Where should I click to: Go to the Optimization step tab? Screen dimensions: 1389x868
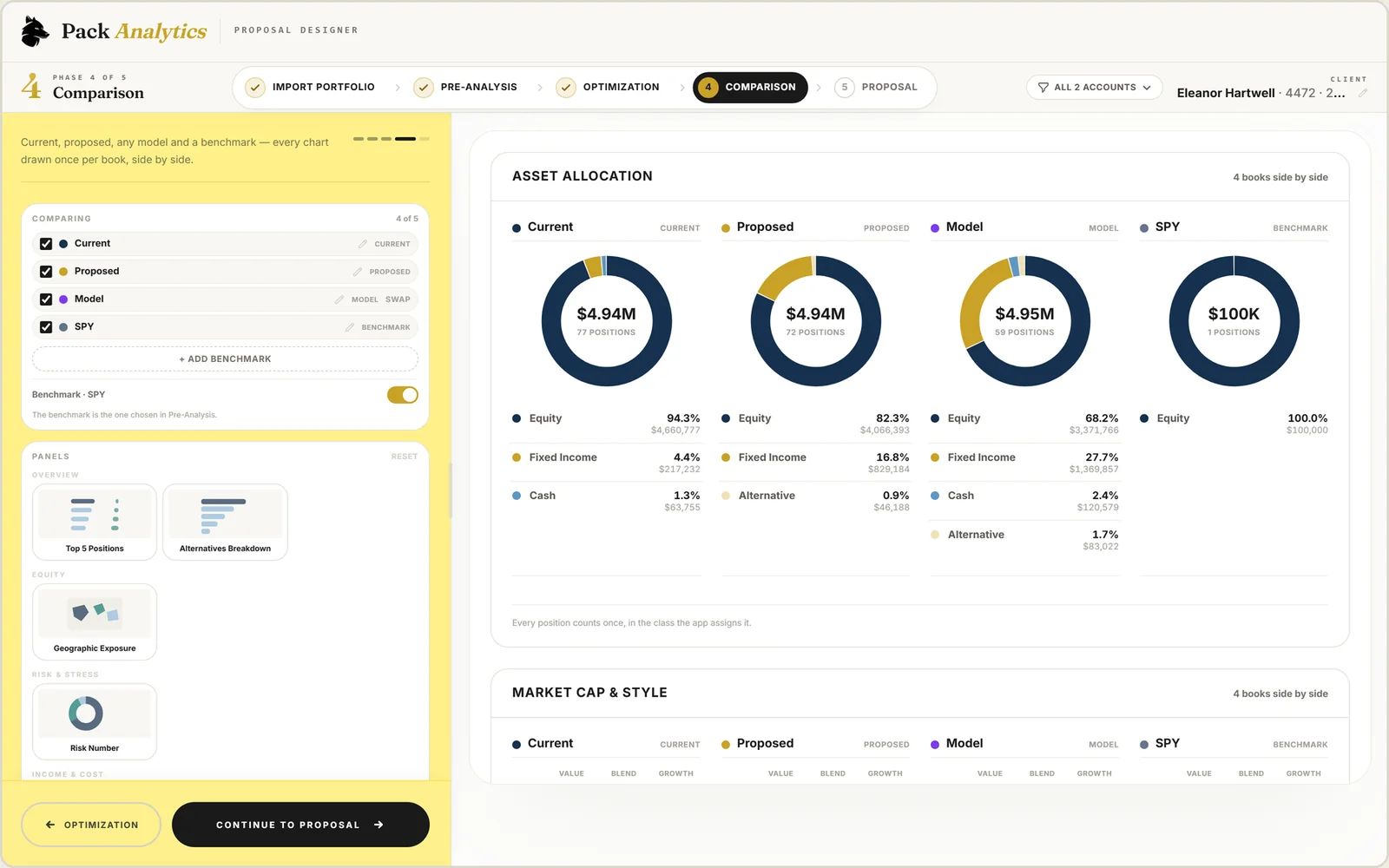click(609, 88)
